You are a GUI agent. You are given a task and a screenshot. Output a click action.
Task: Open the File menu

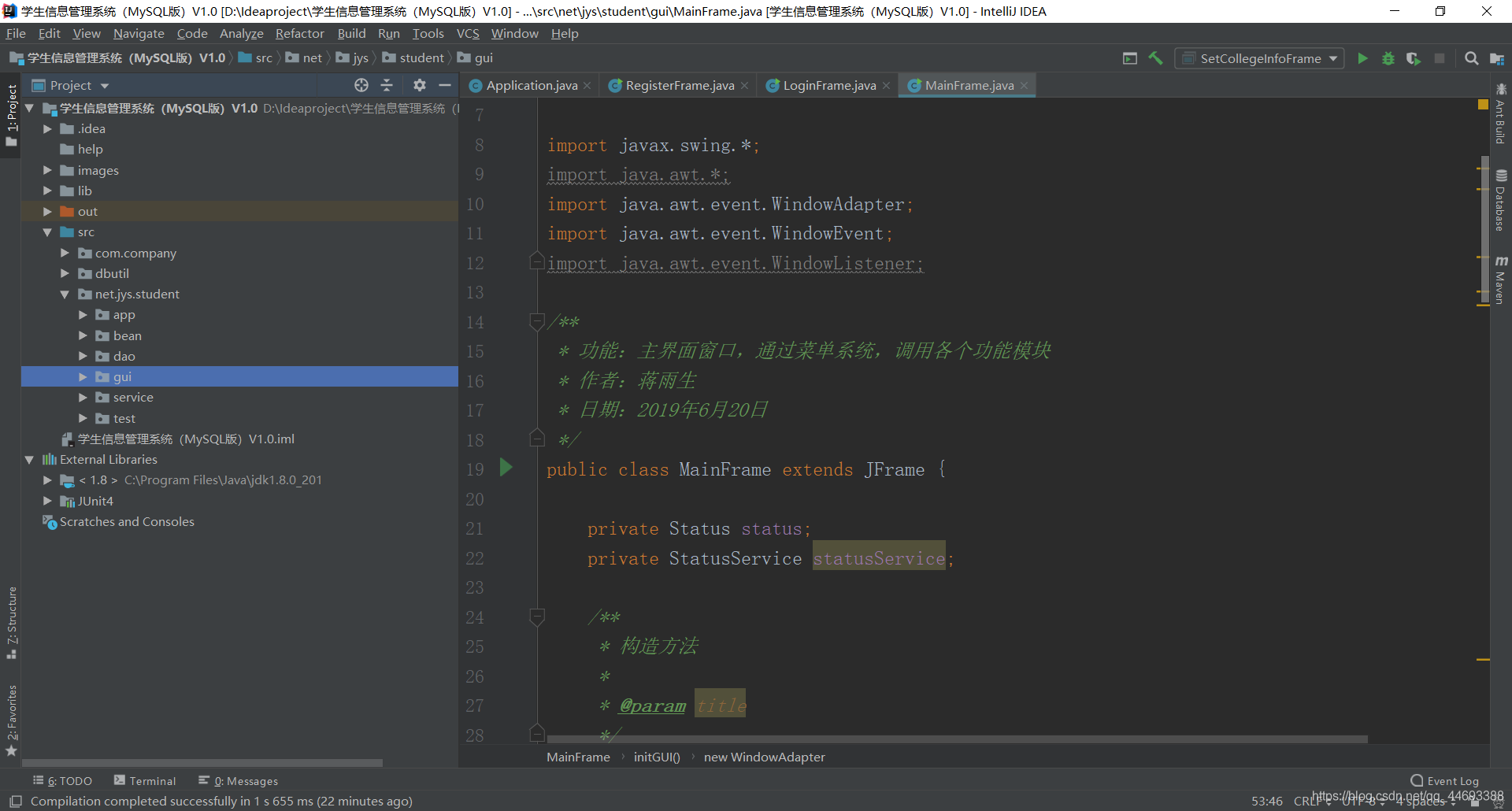tap(16, 33)
